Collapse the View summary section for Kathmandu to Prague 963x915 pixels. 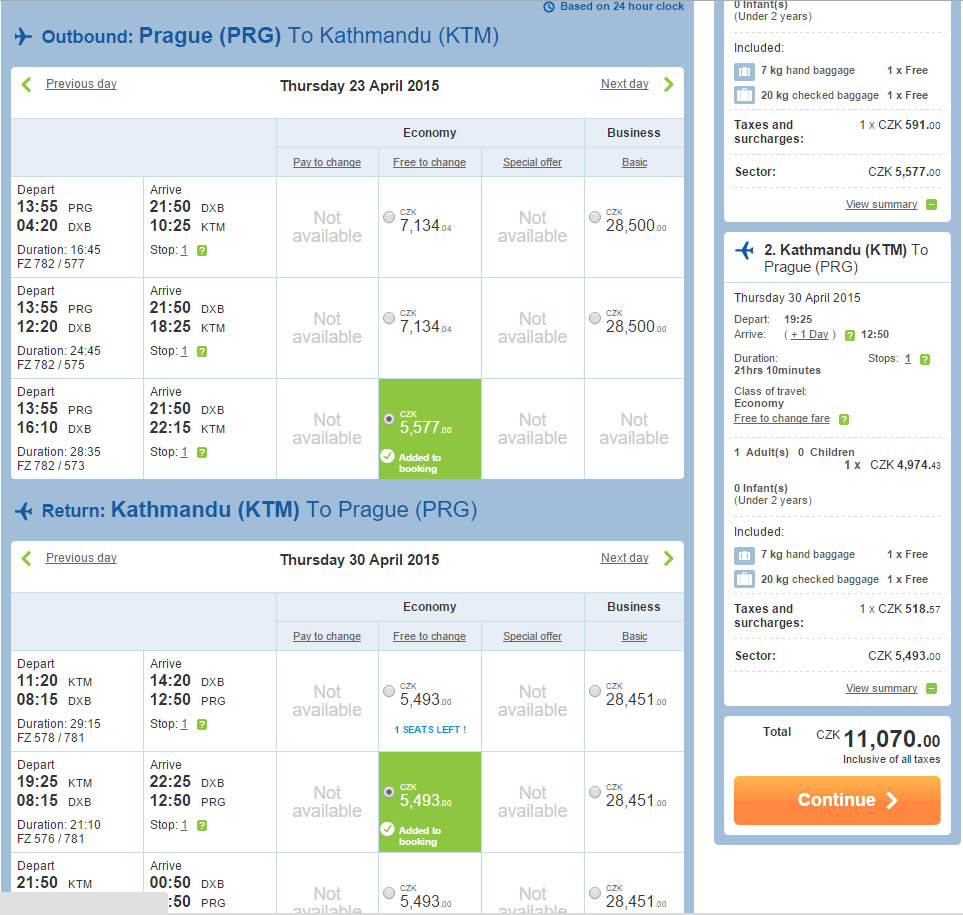[932, 688]
